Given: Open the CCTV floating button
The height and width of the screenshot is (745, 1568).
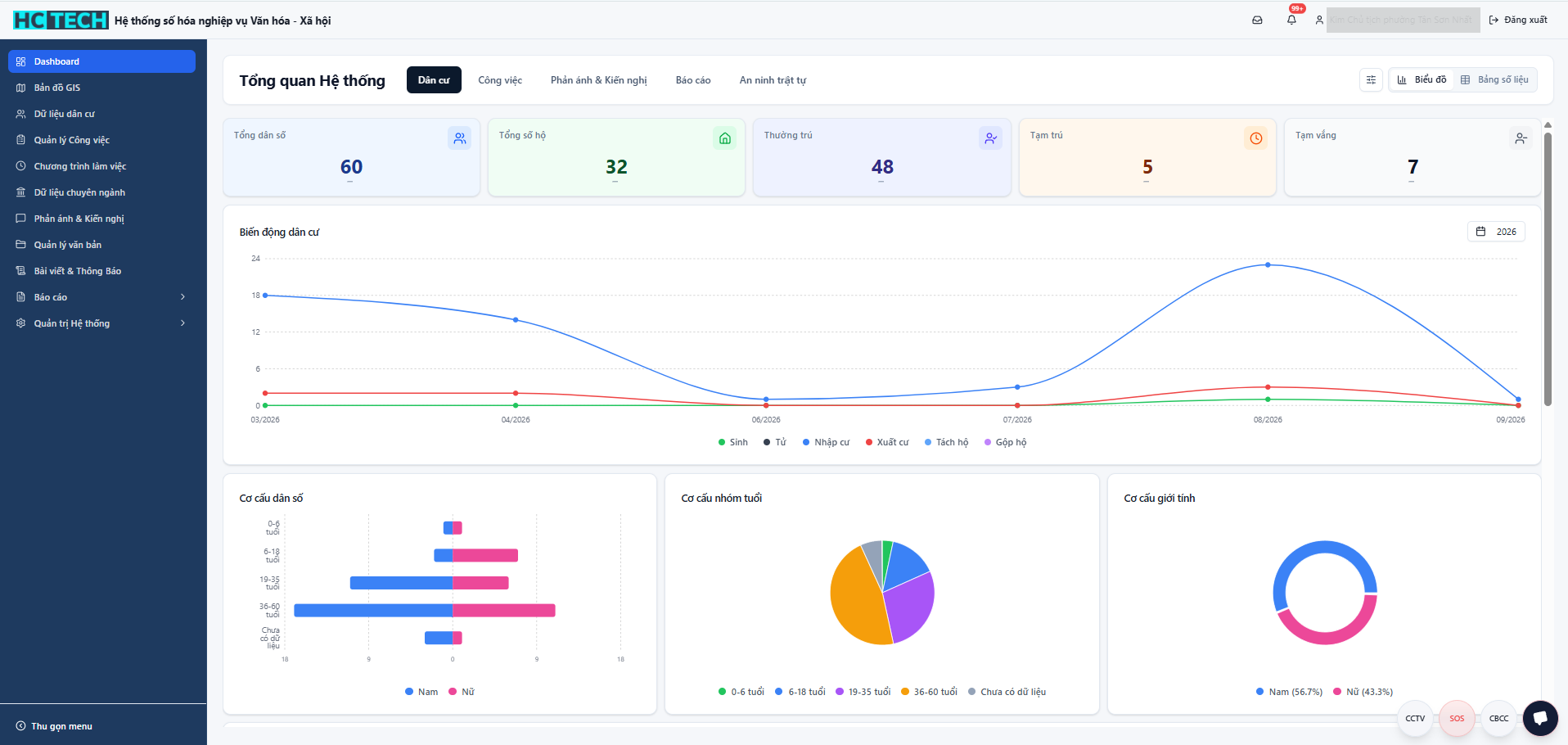Looking at the screenshot, I should pyautogui.click(x=1415, y=718).
